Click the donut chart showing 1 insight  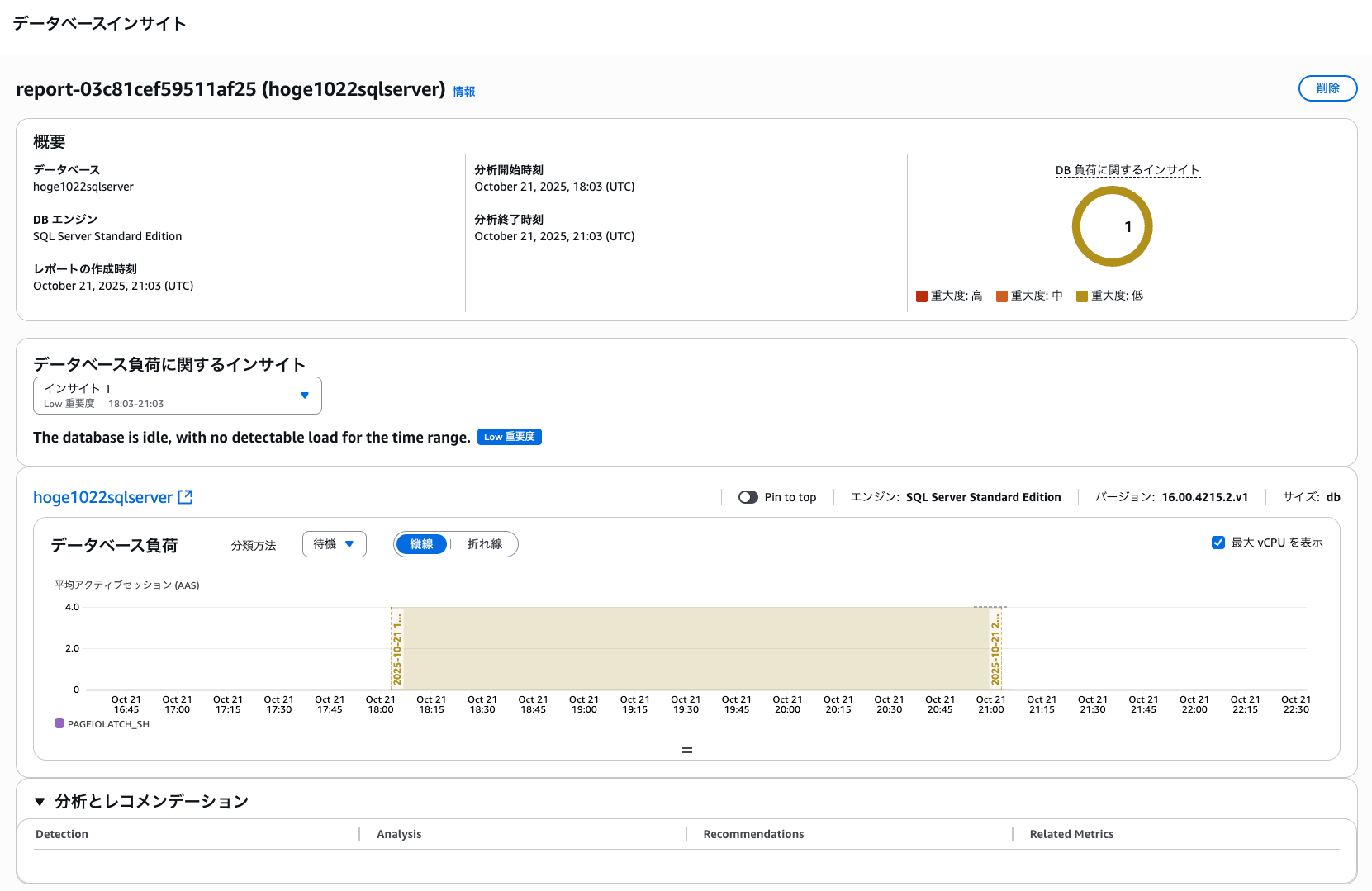[1112, 226]
